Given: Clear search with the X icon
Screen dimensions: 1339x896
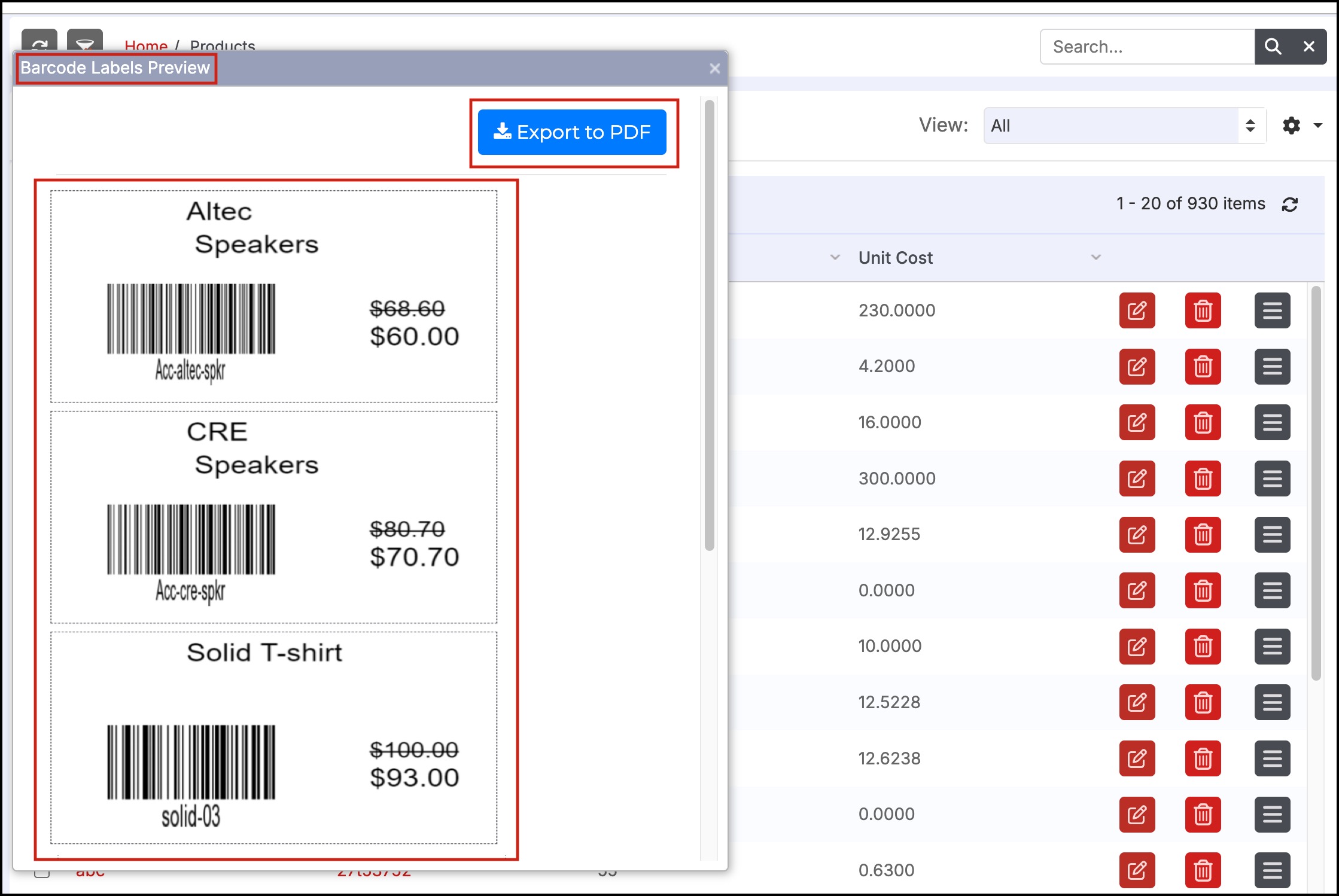Looking at the screenshot, I should pos(1308,47).
